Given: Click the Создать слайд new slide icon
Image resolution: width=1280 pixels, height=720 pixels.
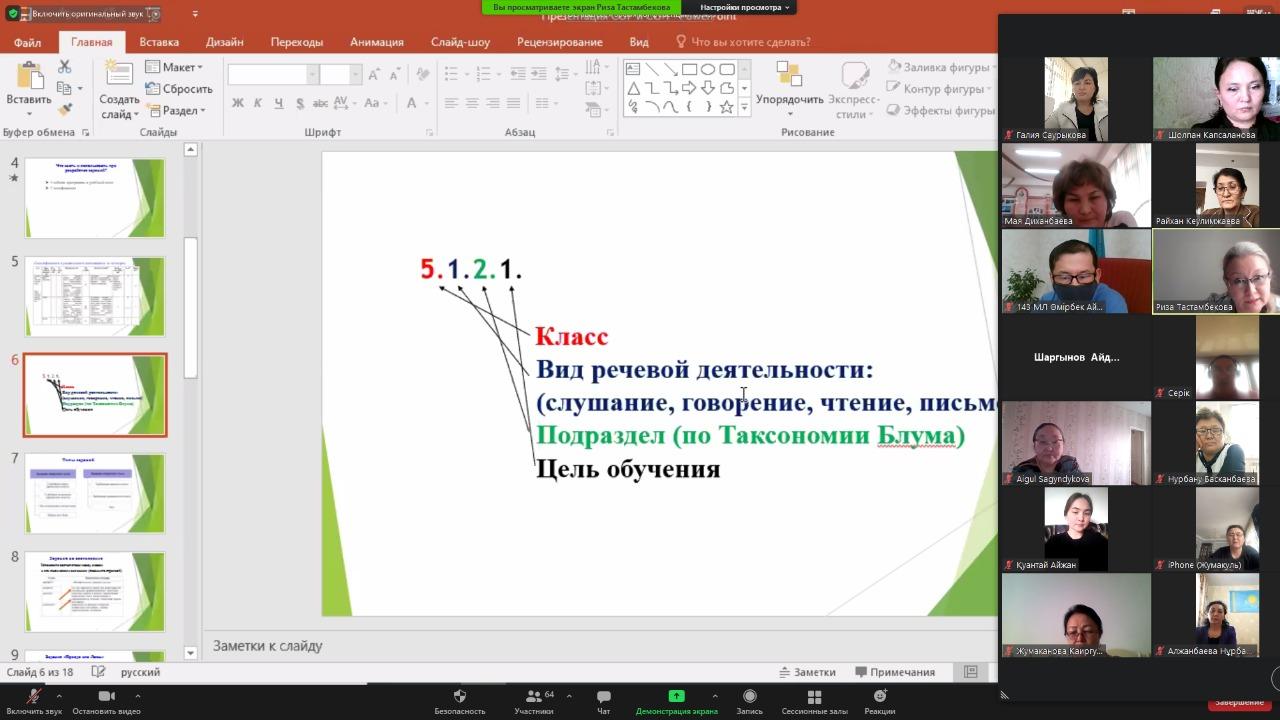Looking at the screenshot, I should (x=119, y=76).
